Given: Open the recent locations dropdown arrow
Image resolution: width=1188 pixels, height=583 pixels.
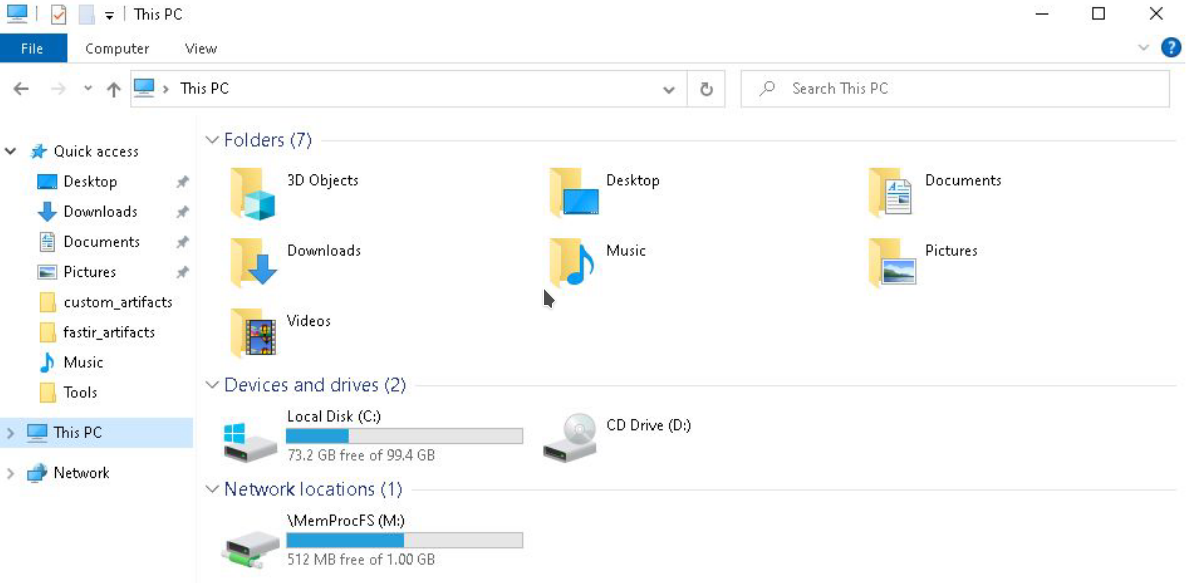Looking at the screenshot, I should (88, 89).
